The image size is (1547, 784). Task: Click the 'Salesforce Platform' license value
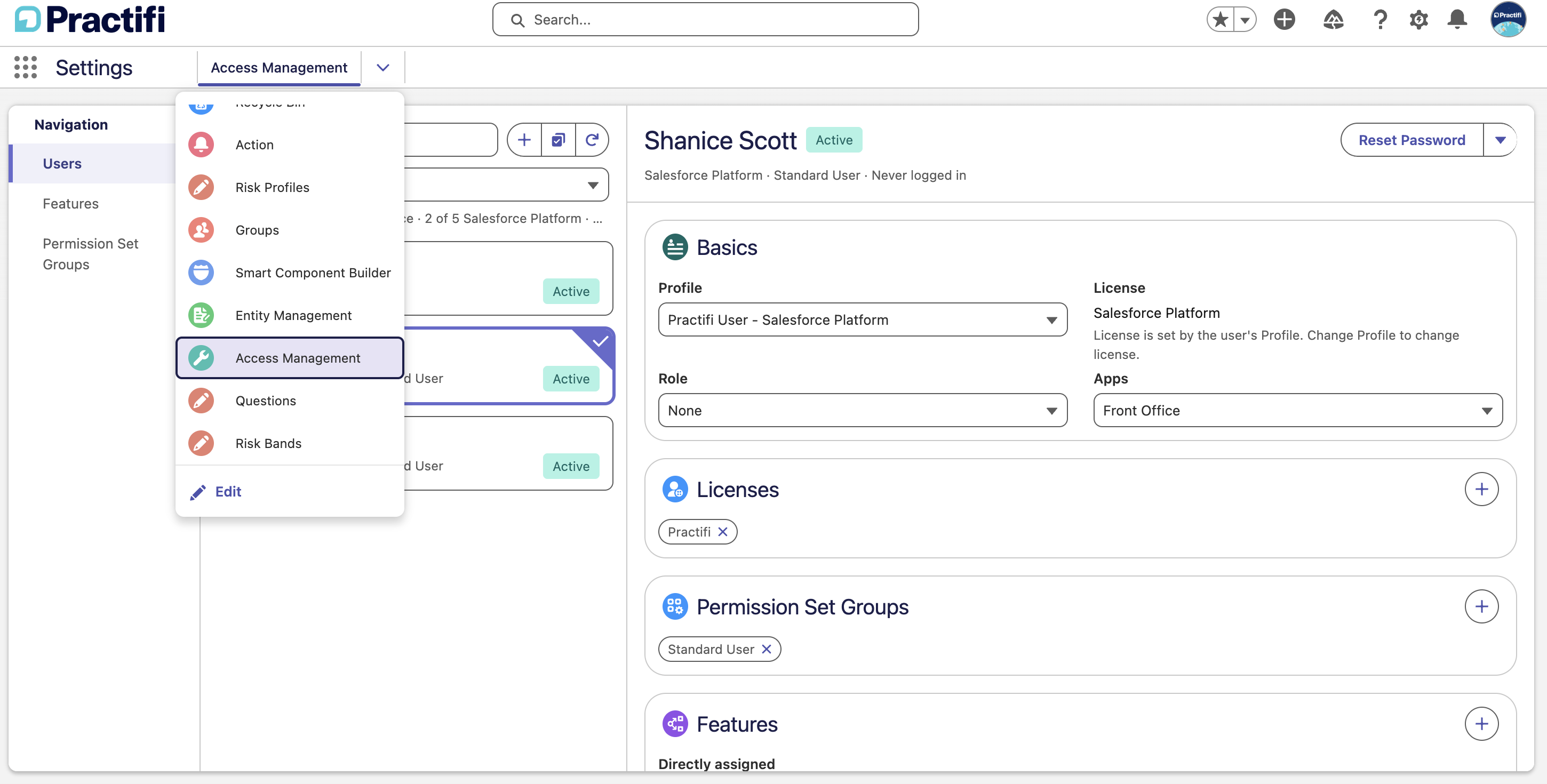(1156, 313)
